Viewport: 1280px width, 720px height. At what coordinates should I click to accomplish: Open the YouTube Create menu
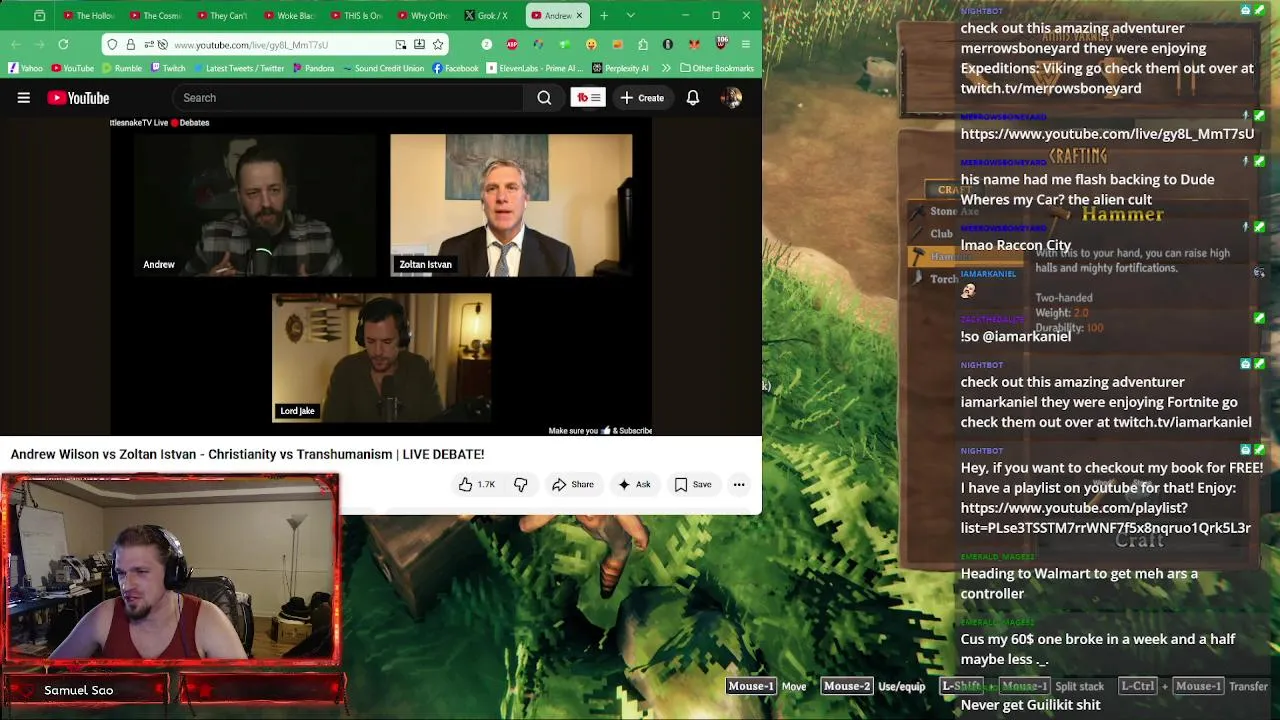click(x=642, y=98)
